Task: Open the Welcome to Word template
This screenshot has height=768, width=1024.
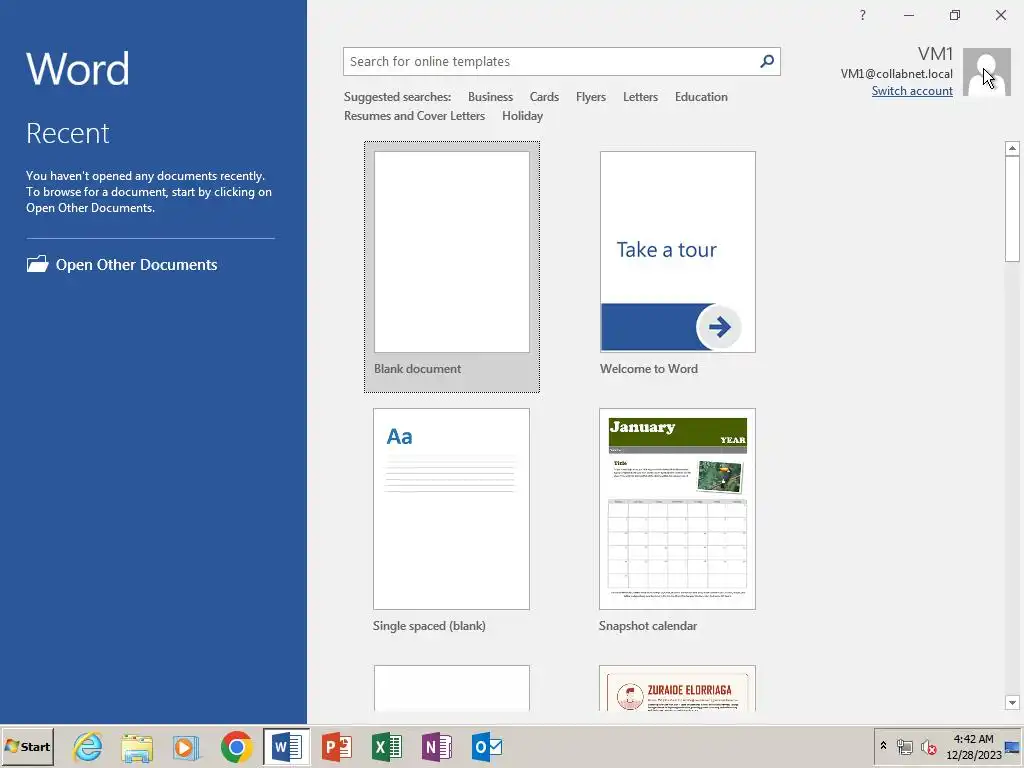Action: (x=678, y=264)
